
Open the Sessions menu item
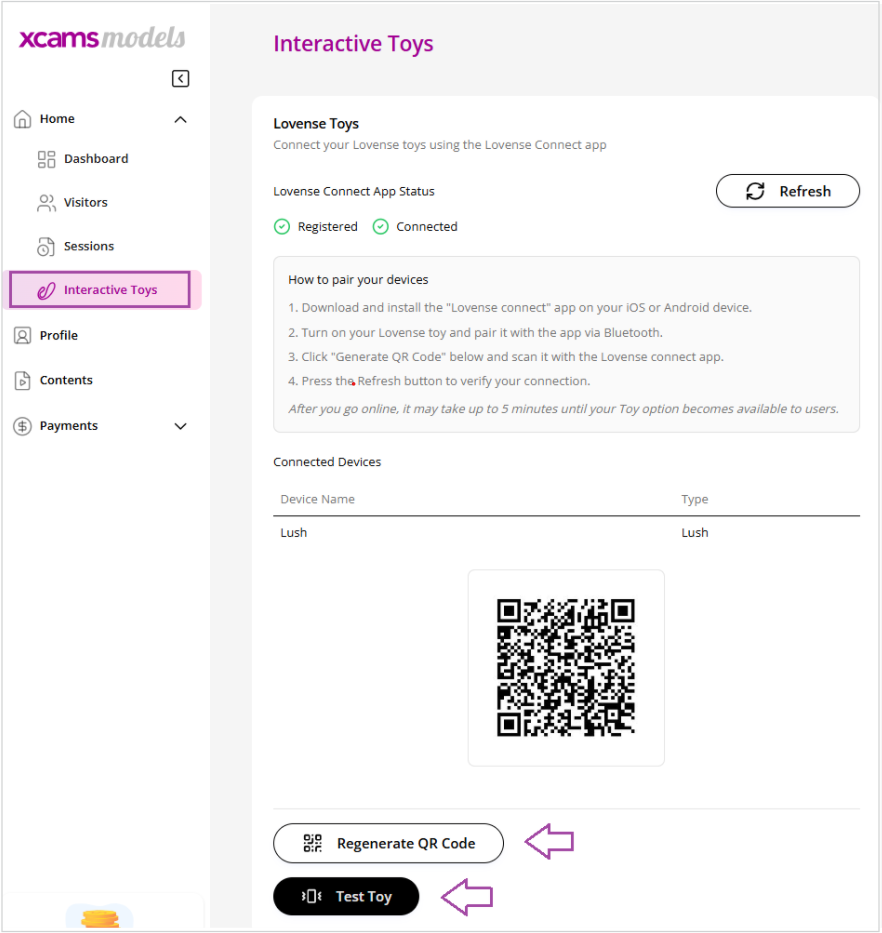point(89,246)
